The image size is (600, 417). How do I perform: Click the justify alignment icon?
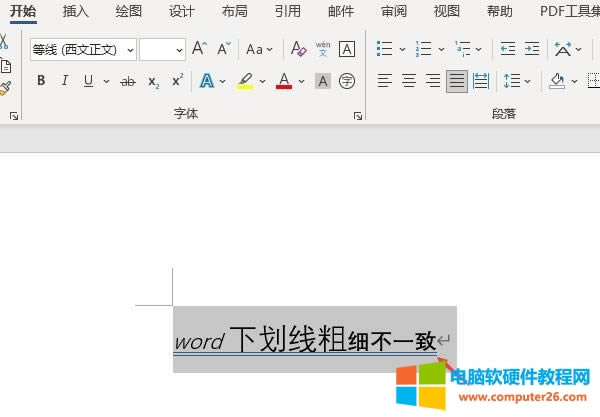coord(456,81)
